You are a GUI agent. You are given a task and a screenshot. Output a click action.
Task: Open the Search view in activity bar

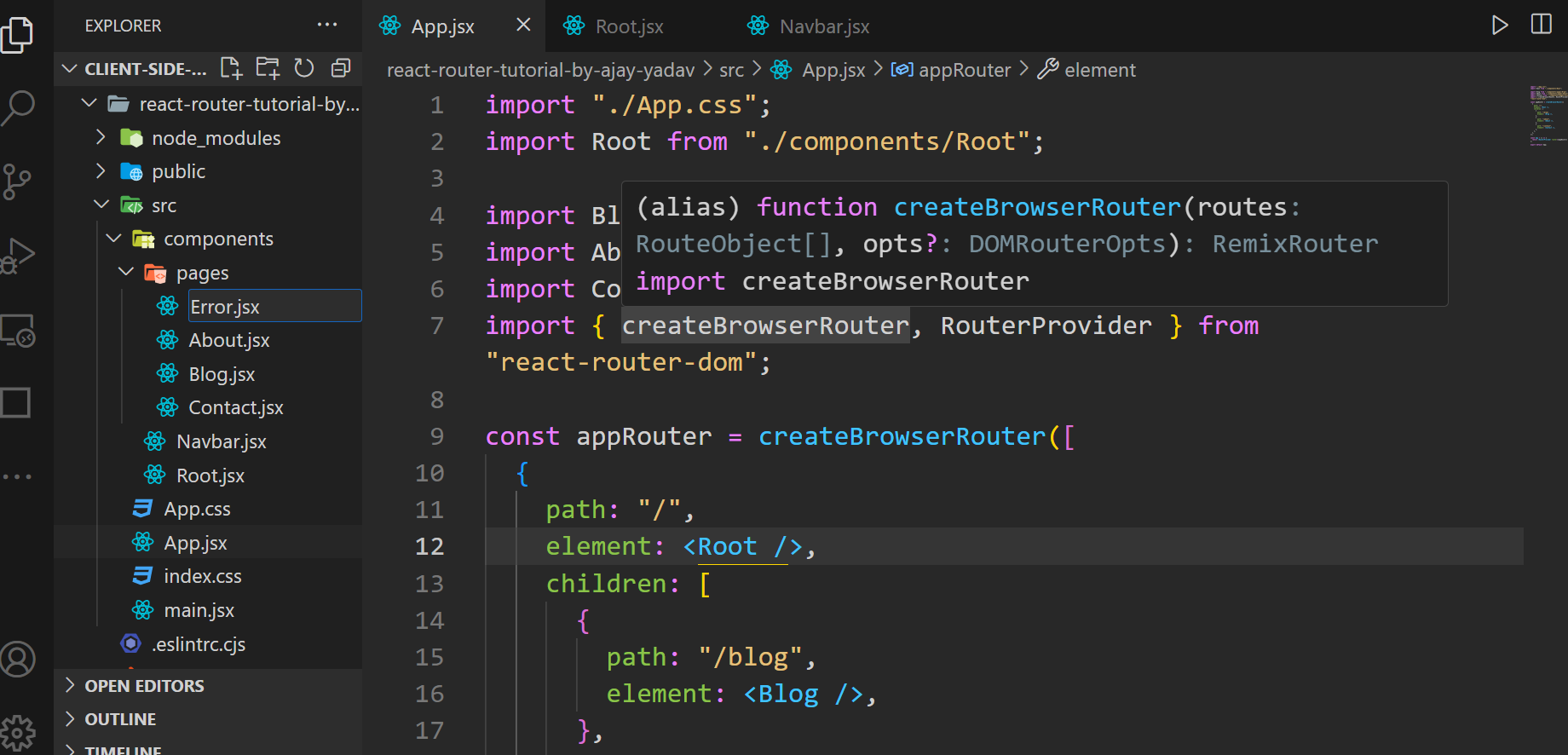18,108
